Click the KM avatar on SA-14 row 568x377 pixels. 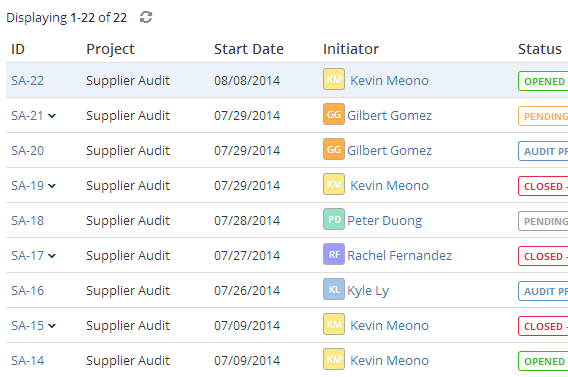coord(334,359)
